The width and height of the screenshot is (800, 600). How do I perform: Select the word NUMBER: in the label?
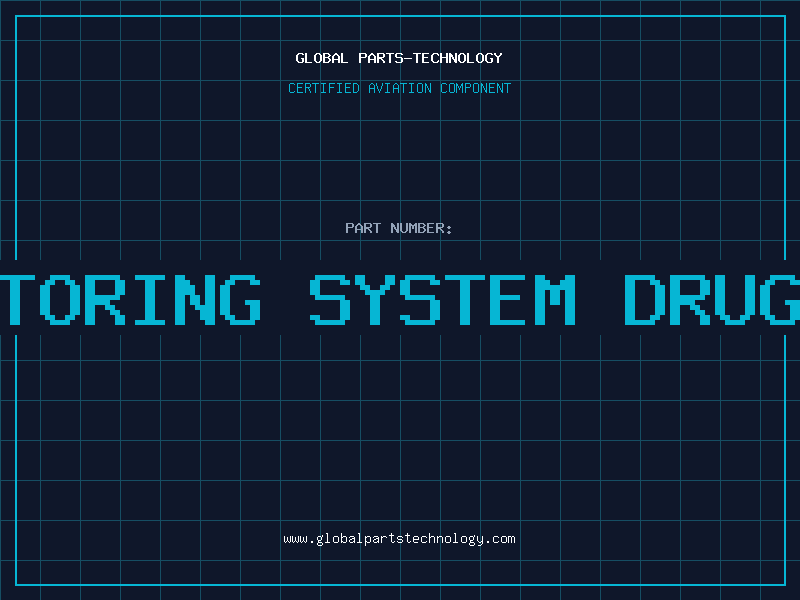(x=421, y=228)
